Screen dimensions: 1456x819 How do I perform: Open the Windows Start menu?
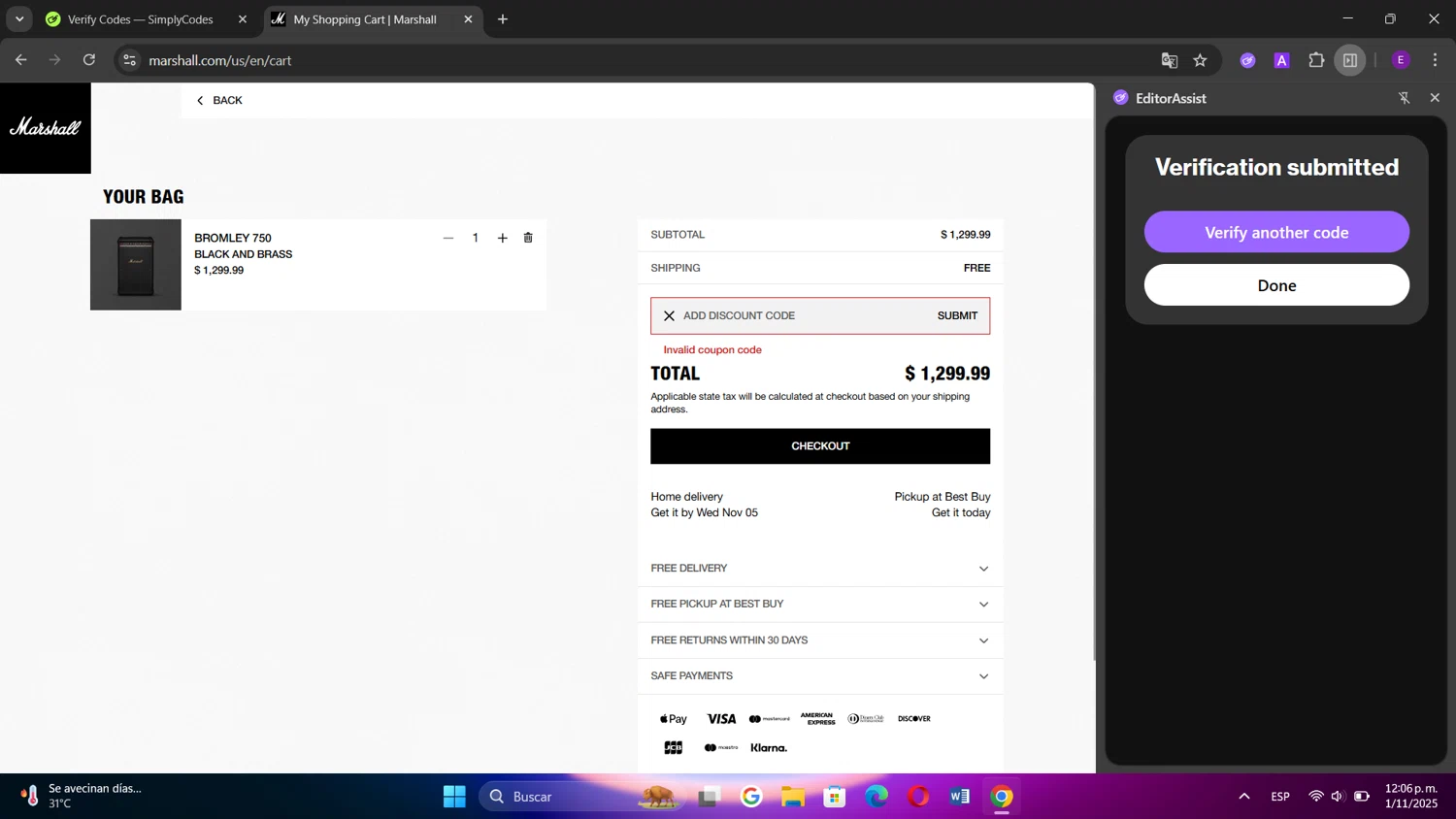pyautogui.click(x=454, y=797)
